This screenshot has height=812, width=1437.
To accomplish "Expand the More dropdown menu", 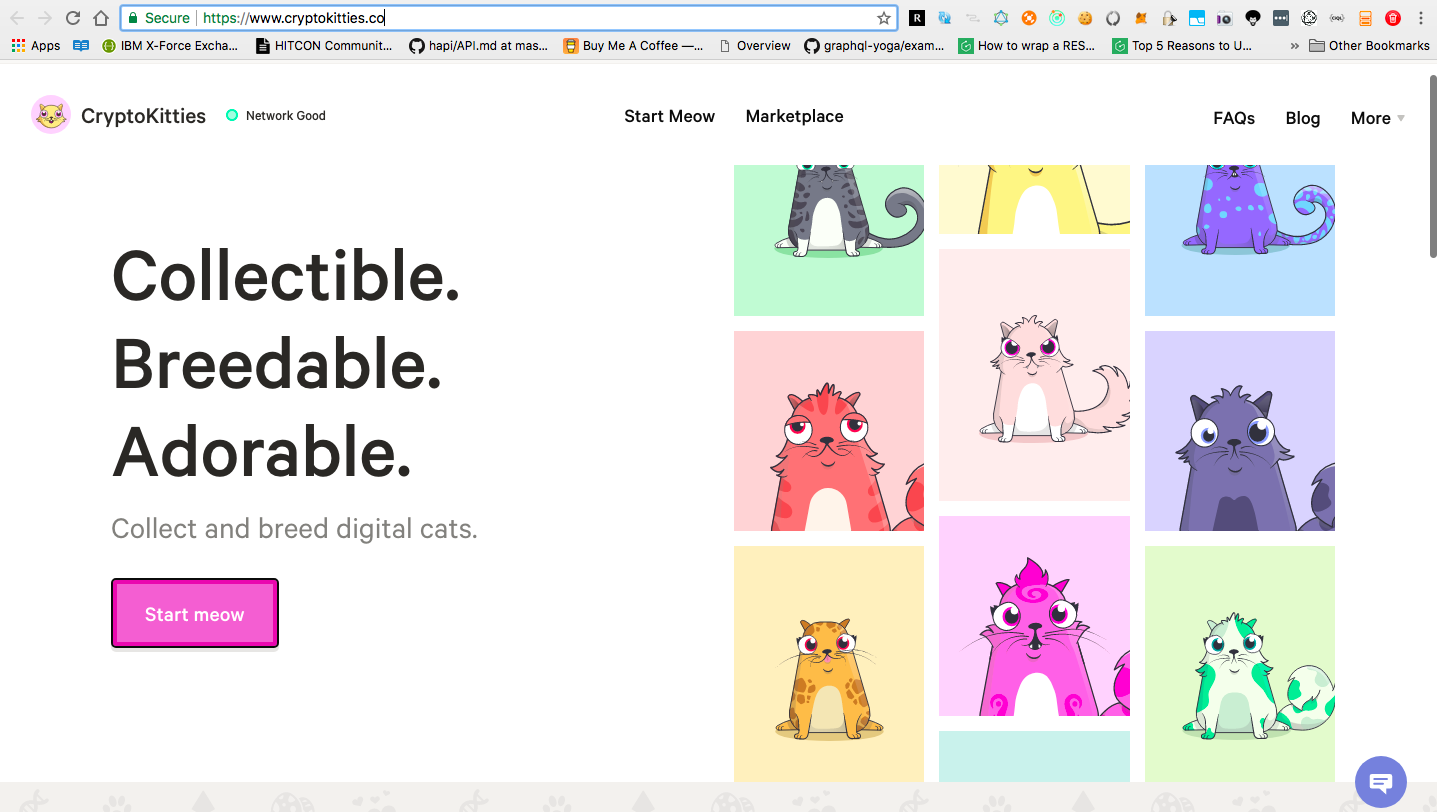I will point(1377,118).
